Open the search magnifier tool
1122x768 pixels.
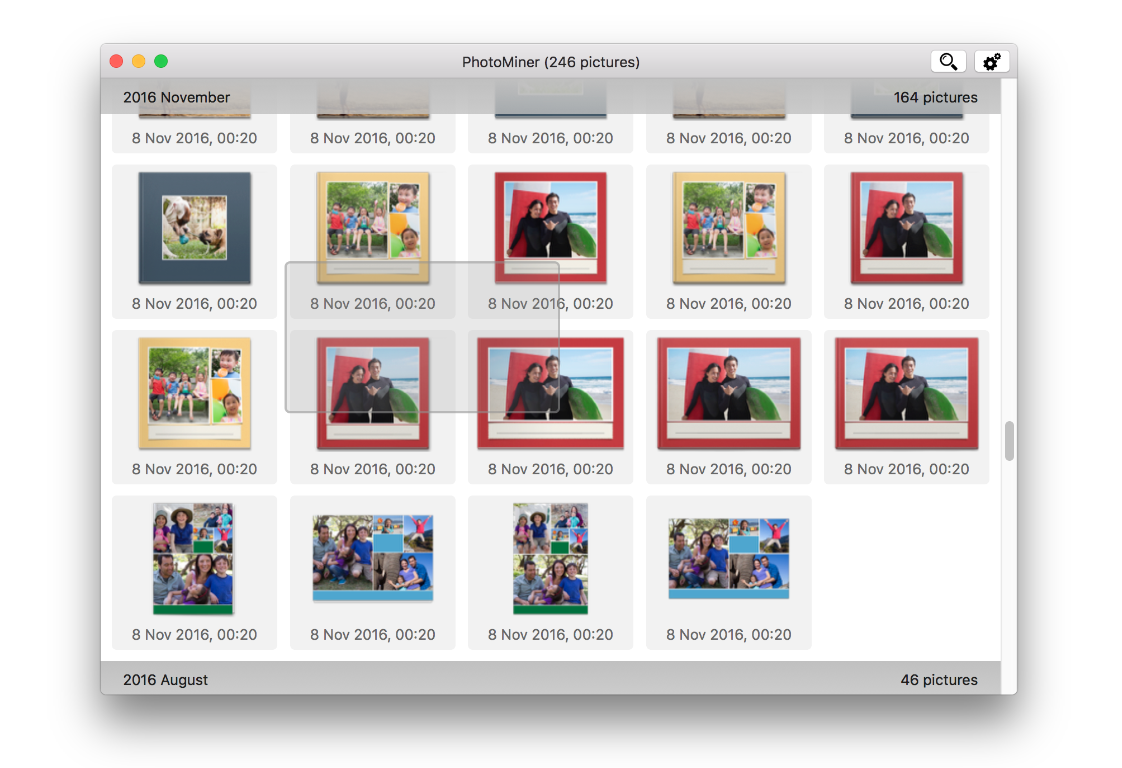948,62
